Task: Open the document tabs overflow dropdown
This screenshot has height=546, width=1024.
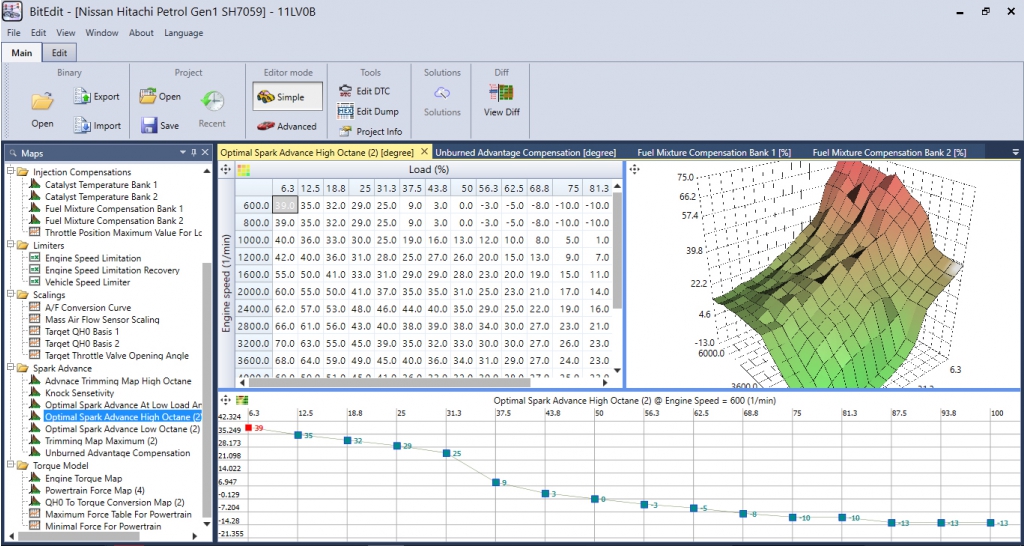Action: point(1015,152)
